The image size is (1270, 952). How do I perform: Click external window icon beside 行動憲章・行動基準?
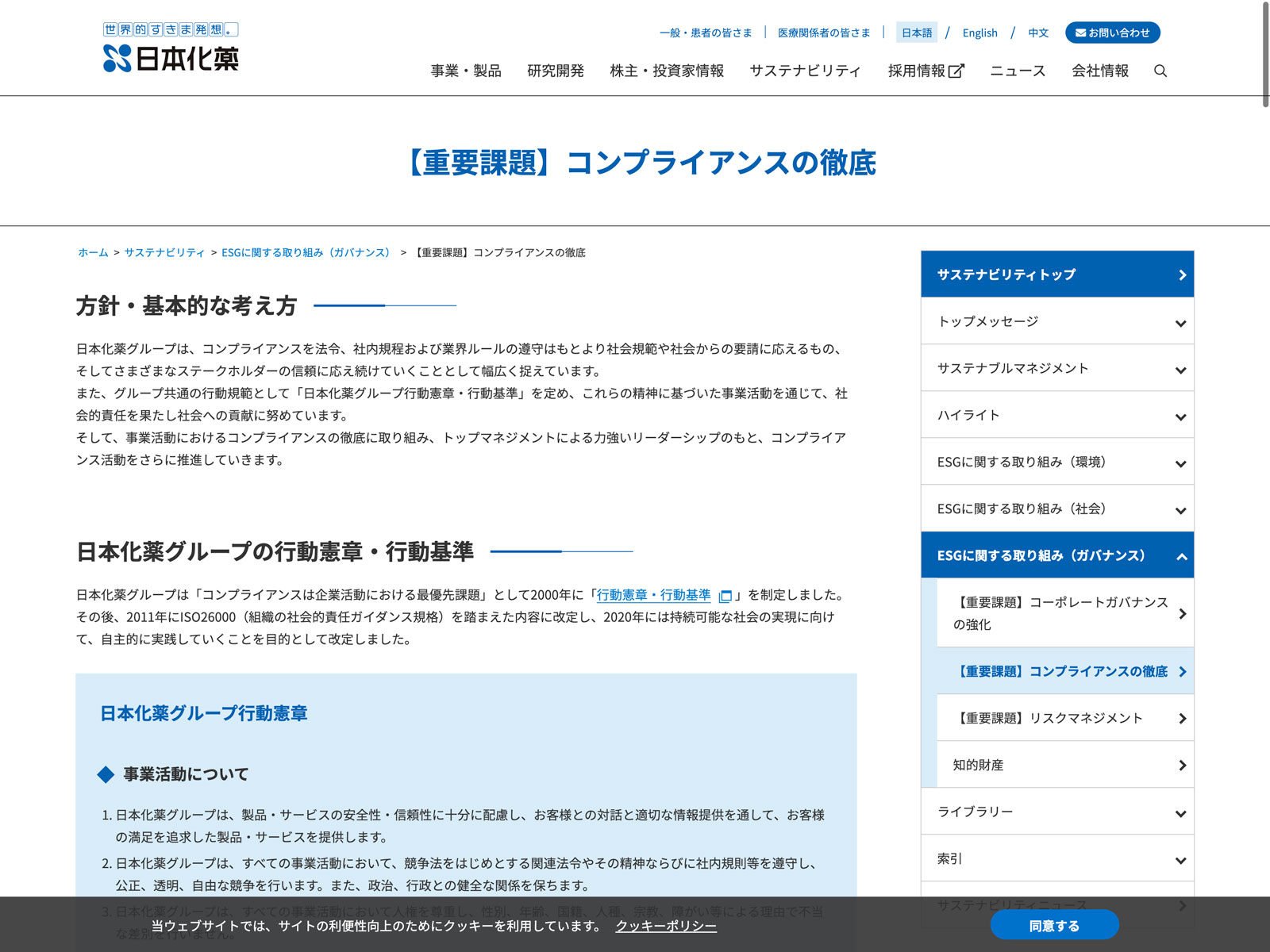pos(725,596)
